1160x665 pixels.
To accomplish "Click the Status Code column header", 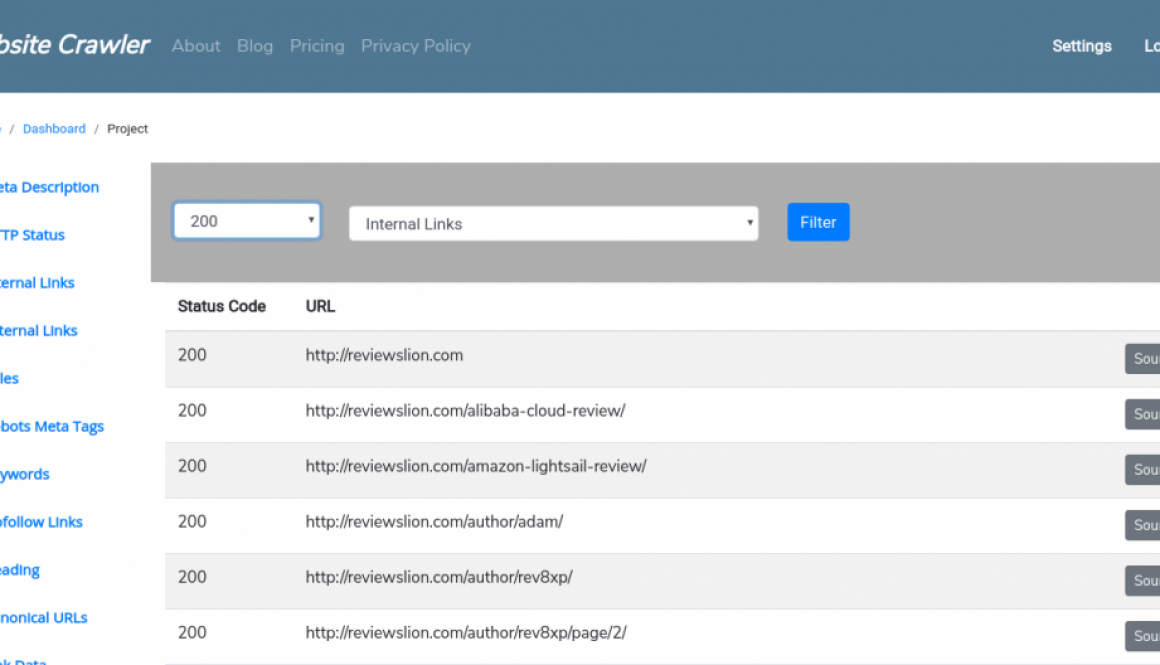I will (x=221, y=306).
